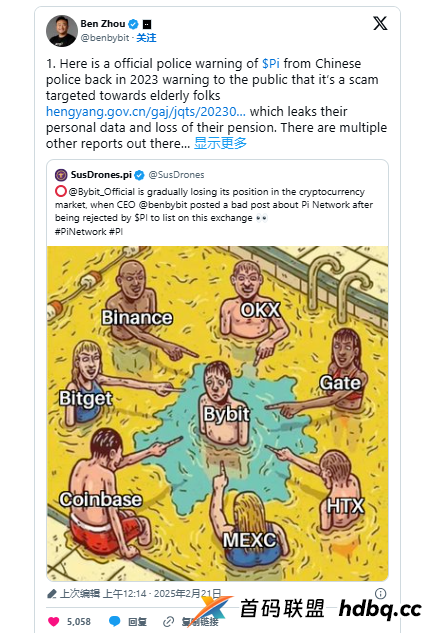The width and height of the screenshot is (445, 633).
Task: Click SusDrones verified checkmark badge
Action: pos(139,175)
